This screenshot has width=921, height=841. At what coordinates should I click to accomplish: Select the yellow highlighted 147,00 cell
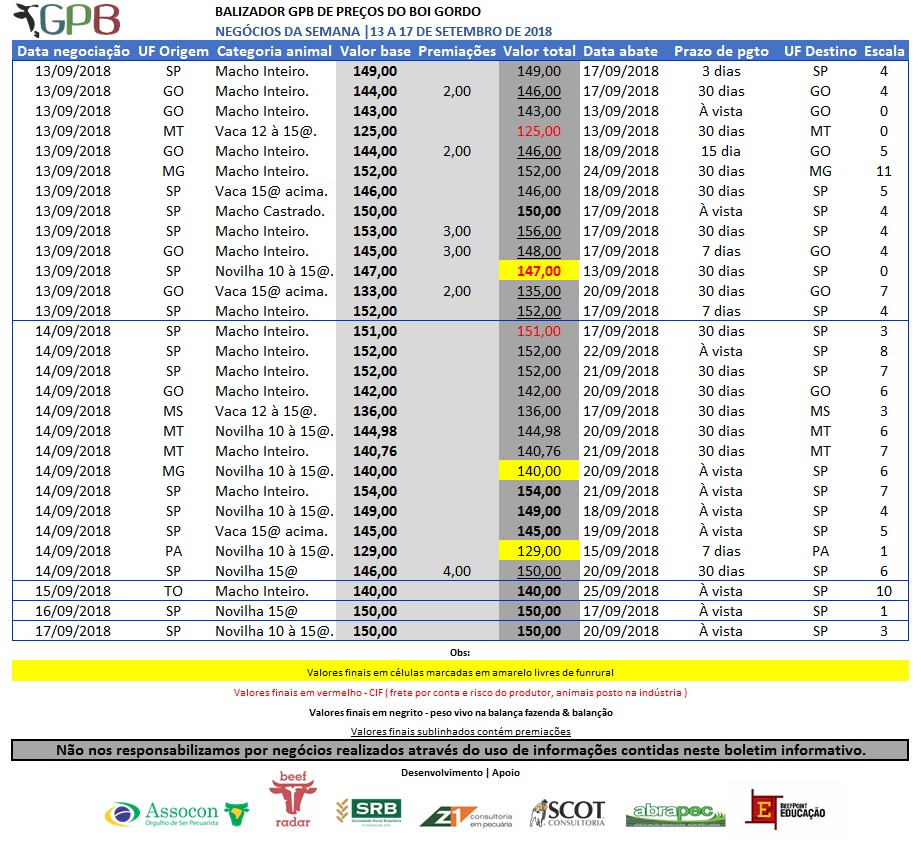click(538, 271)
